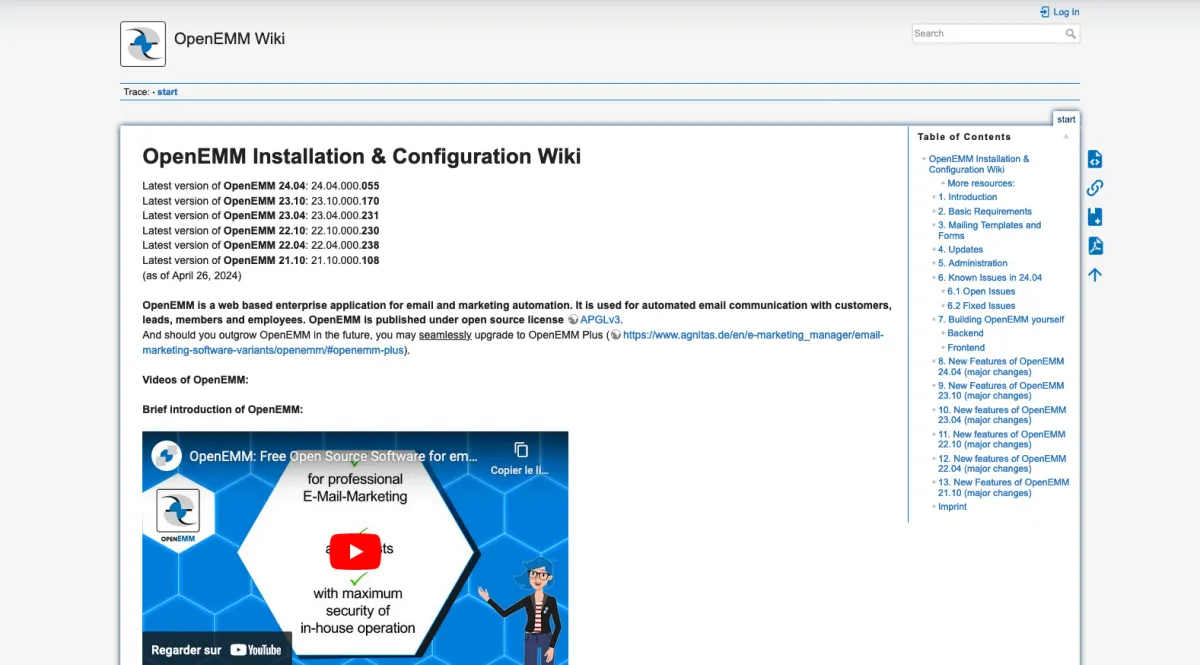Jump to '4. Updates' in contents
The width and height of the screenshot is (1200, 665).
coord(960,250)
